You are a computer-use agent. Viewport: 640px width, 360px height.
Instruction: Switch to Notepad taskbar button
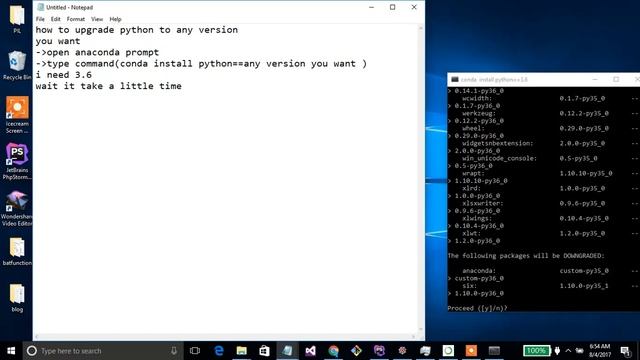tap(287, 351)
